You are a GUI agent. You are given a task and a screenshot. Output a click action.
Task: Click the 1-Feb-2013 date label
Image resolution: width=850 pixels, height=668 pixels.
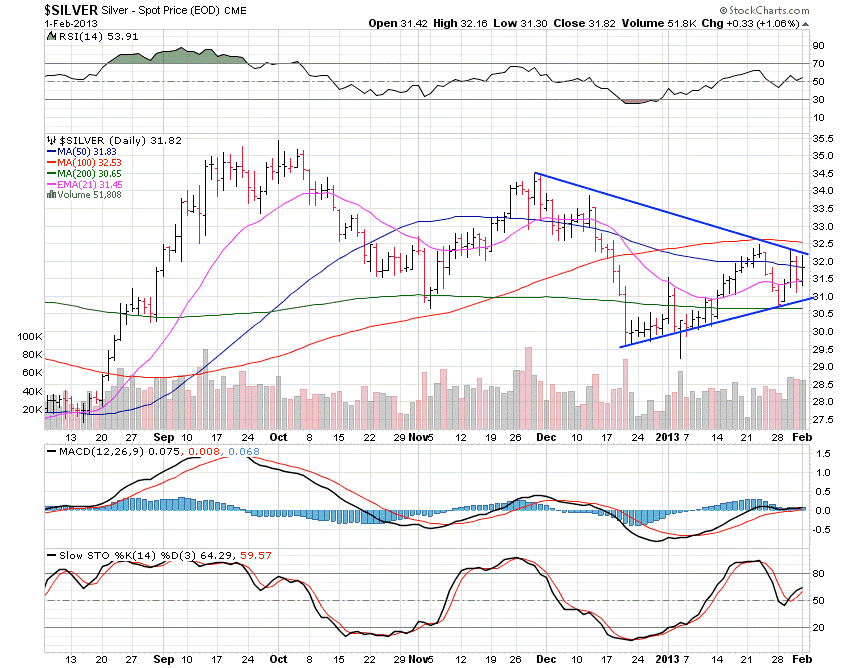click(x=28, y=23)
